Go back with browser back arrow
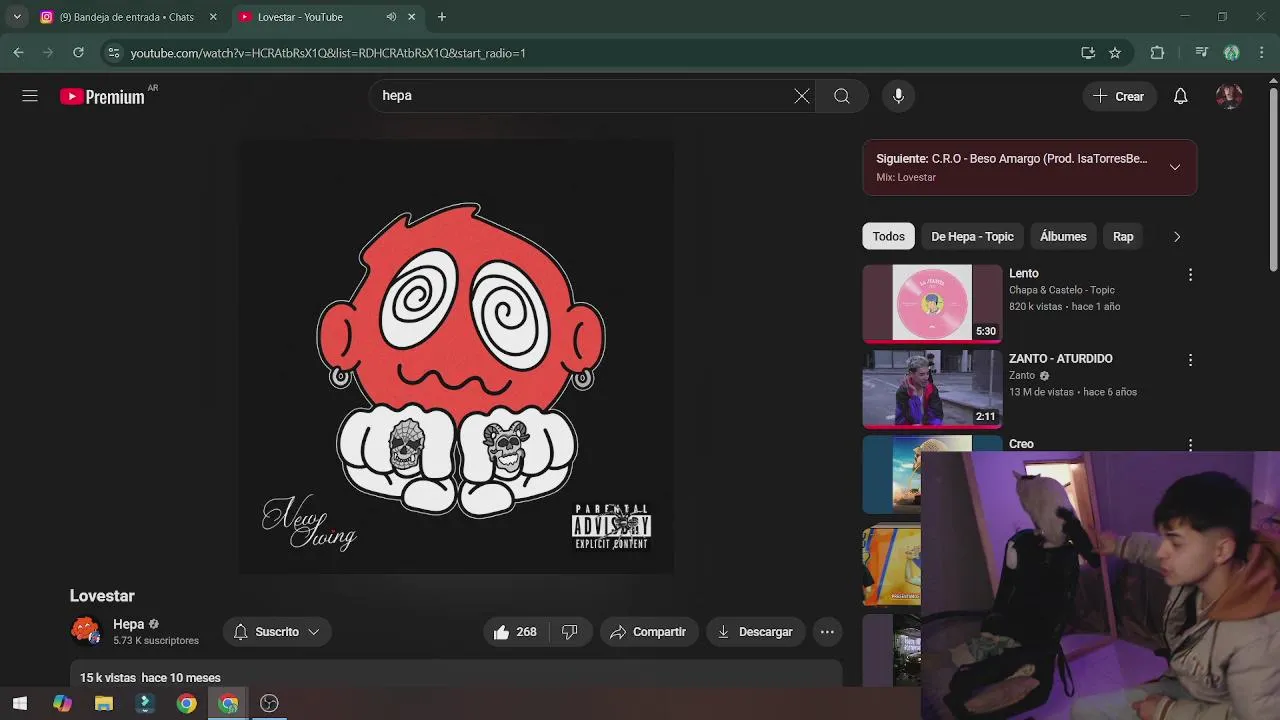1280x720 pixels. [18, 53]
